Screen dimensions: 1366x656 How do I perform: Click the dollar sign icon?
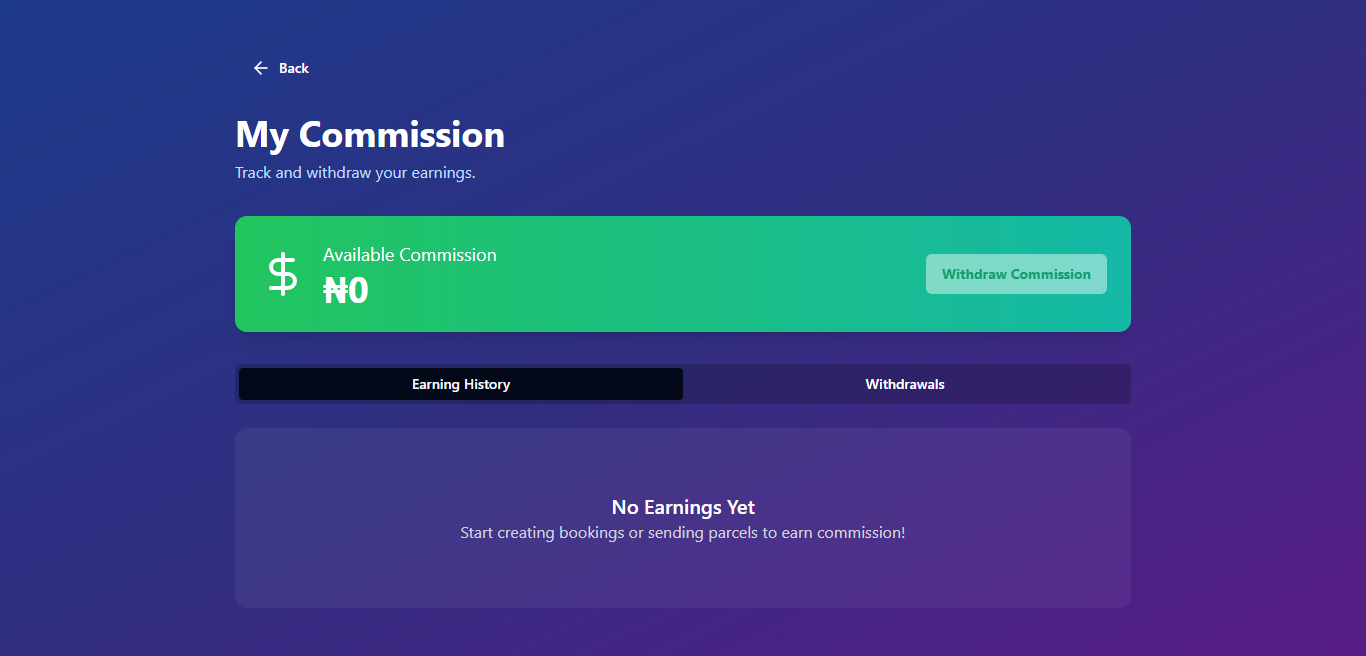pos(283,274)
